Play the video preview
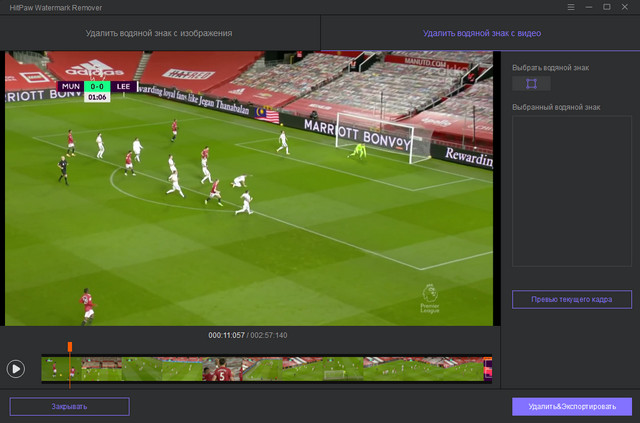The height and width of the screenshot is (423, 640). [16, 368]
